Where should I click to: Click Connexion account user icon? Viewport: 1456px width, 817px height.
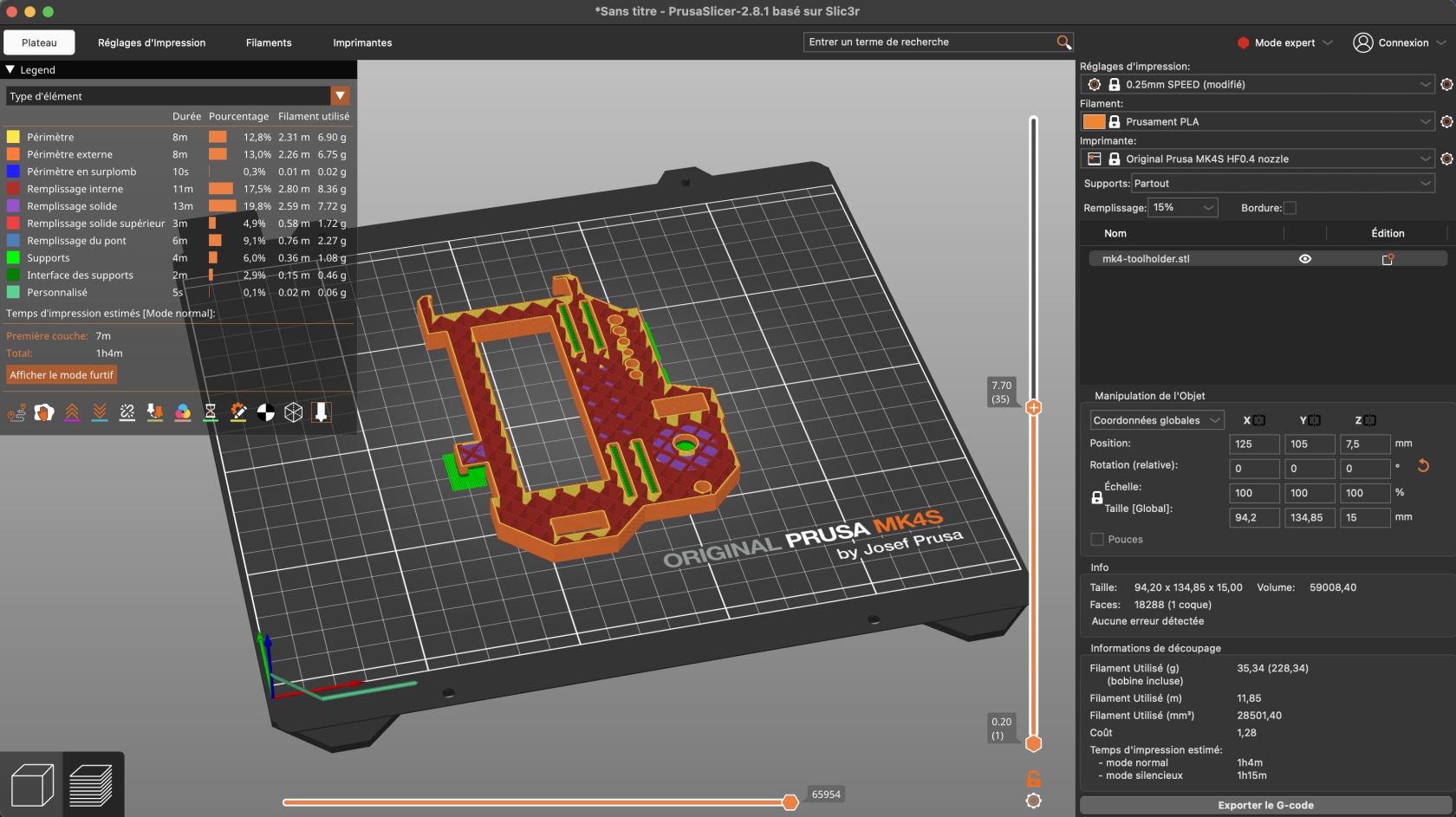pyautogui.click(x=1363, y=42)
